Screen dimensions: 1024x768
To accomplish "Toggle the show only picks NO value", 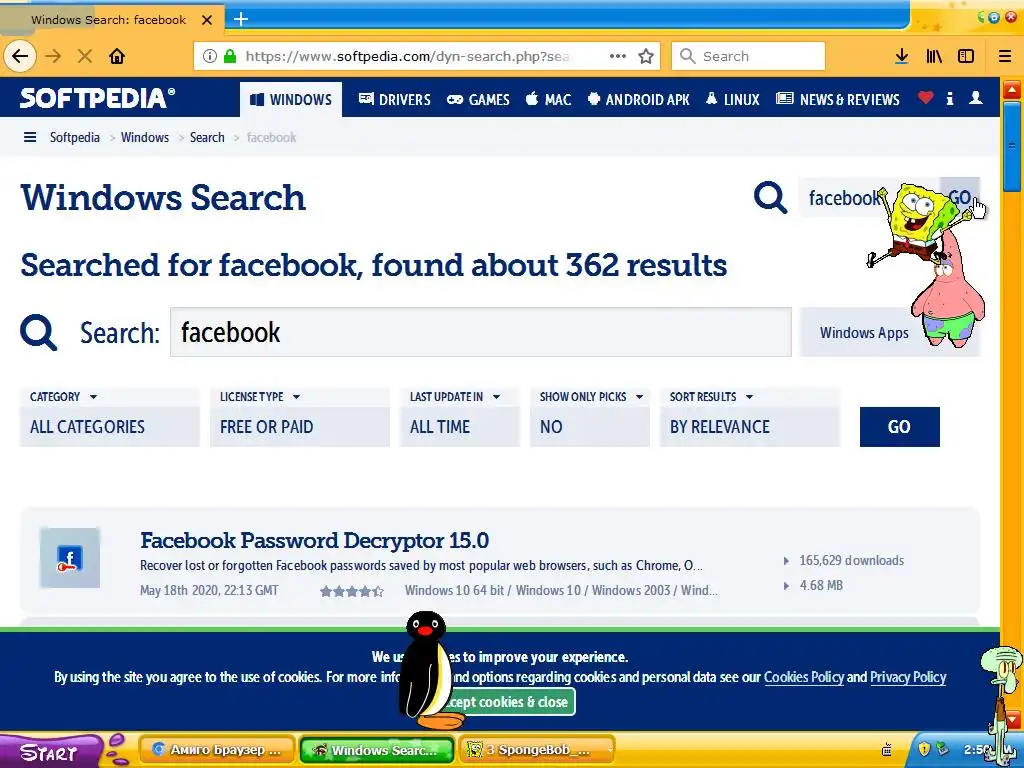I will pyautogui.click(x=590, y=426).
